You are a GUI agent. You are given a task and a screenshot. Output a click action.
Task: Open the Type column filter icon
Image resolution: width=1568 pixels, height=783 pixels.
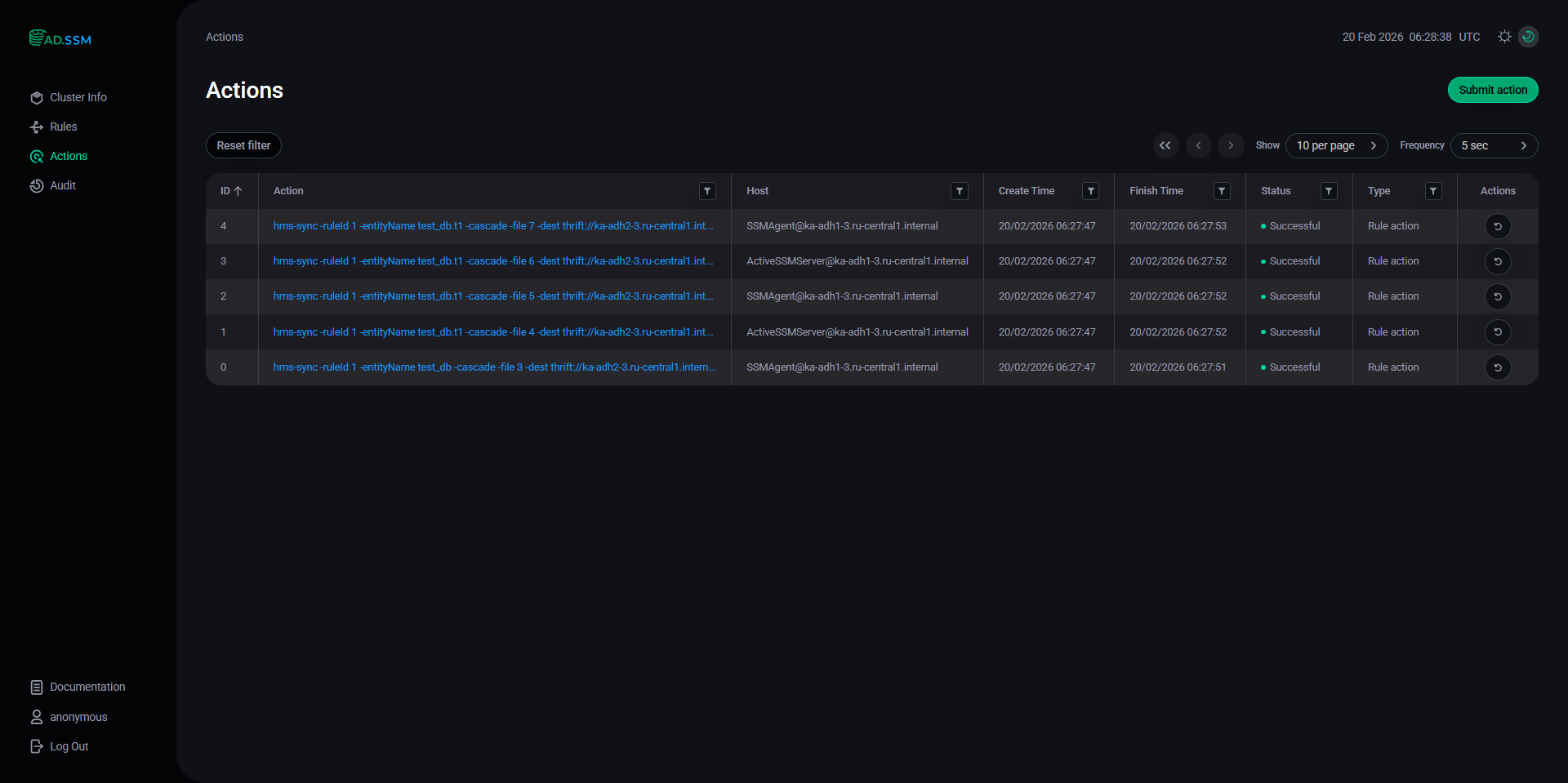pos(1432,191)
